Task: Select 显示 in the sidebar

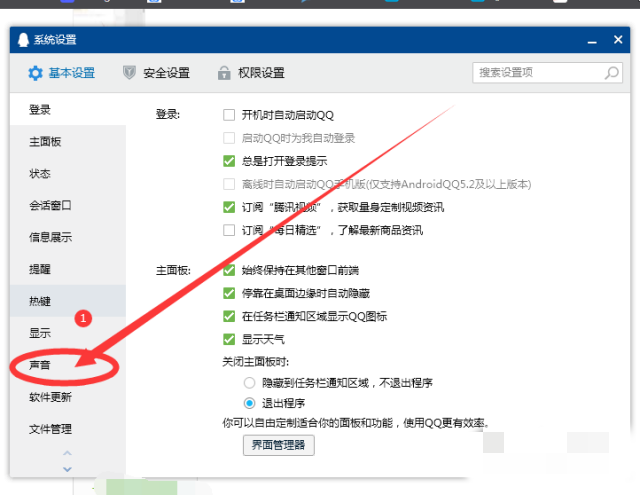Action: coord(68,333)
